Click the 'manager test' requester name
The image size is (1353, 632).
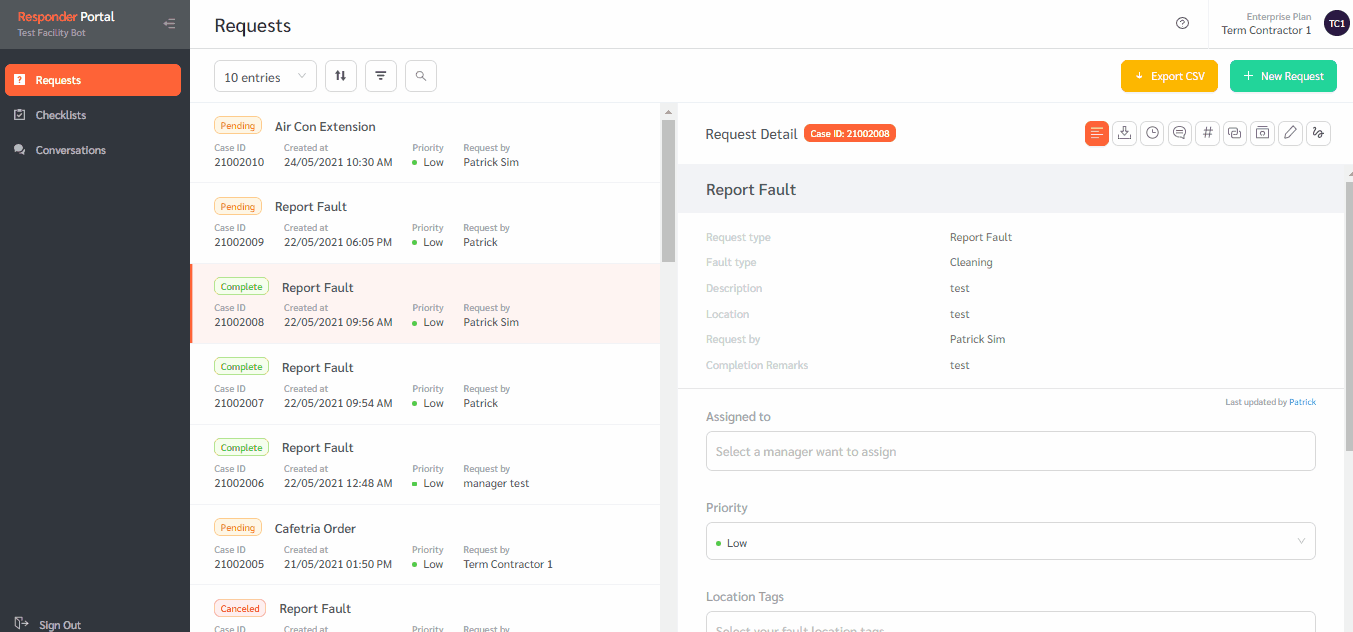(496, 483)
